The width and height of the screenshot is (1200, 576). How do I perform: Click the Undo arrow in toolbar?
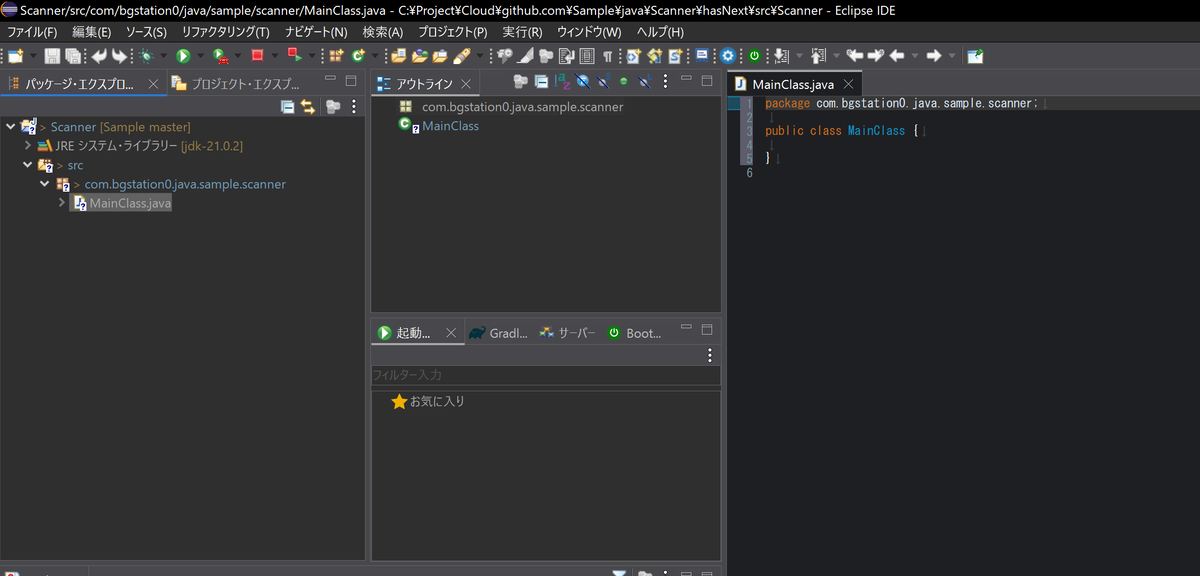99,56
